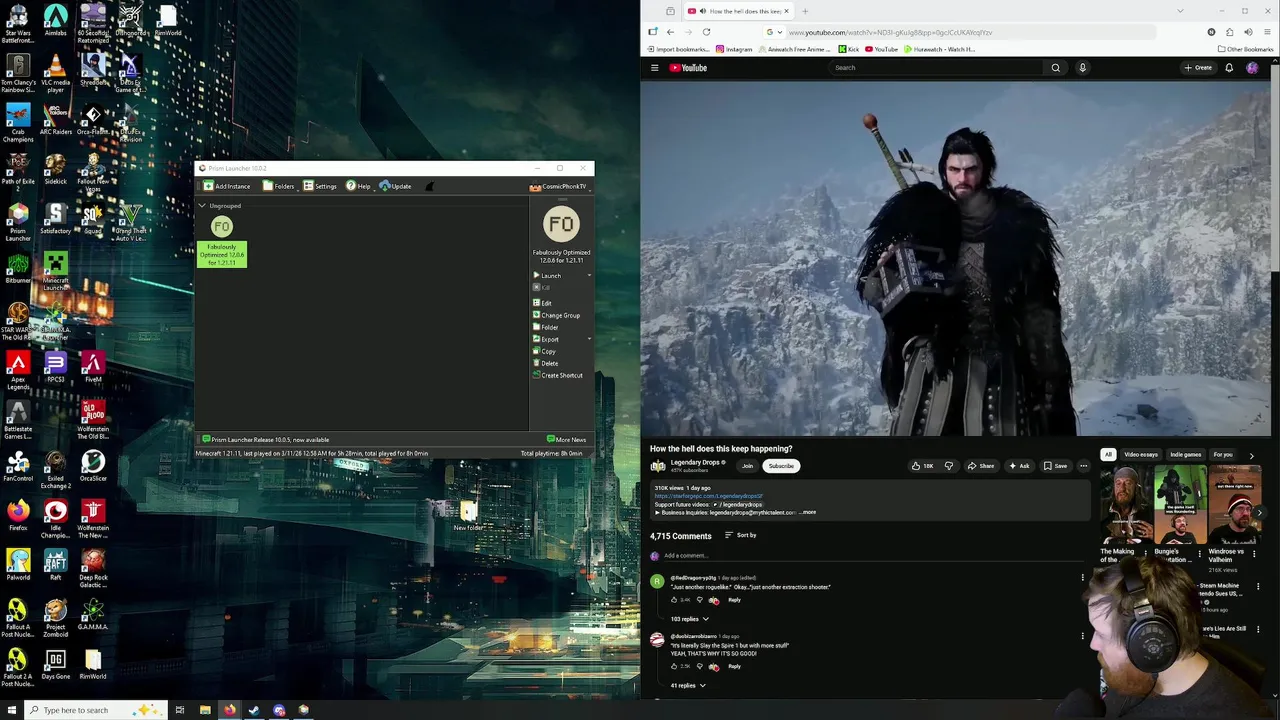Click Share button under video
Screen dimensions: 1280x720
(x=980, y=466)
